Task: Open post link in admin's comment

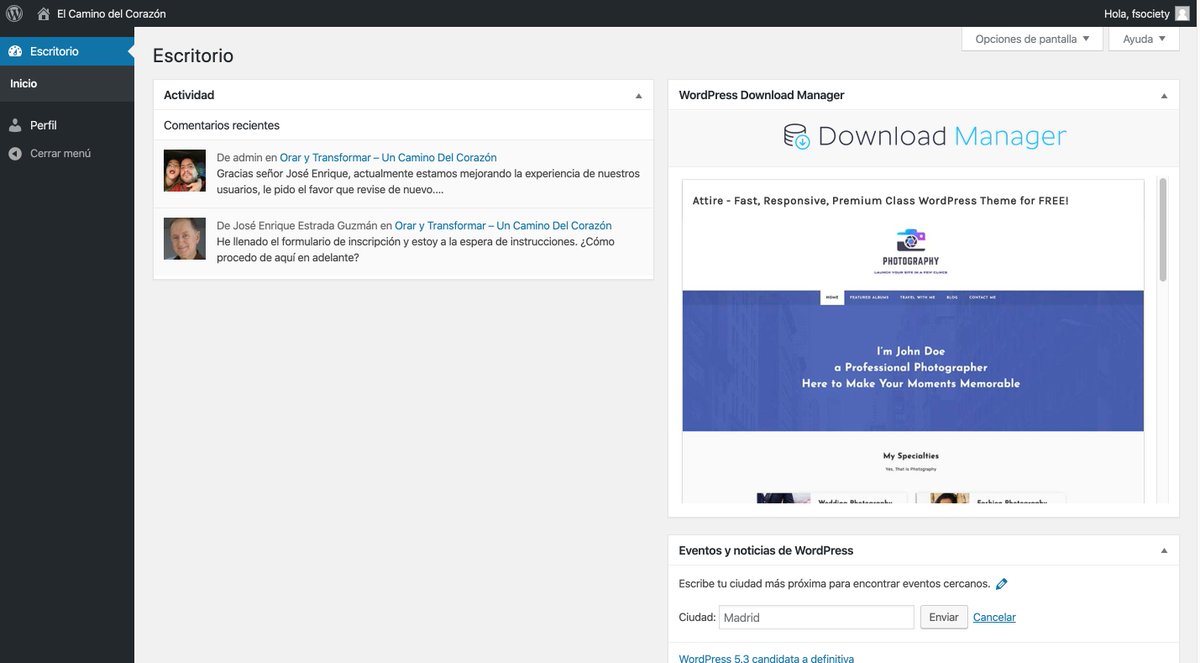Action: [388, 158]
